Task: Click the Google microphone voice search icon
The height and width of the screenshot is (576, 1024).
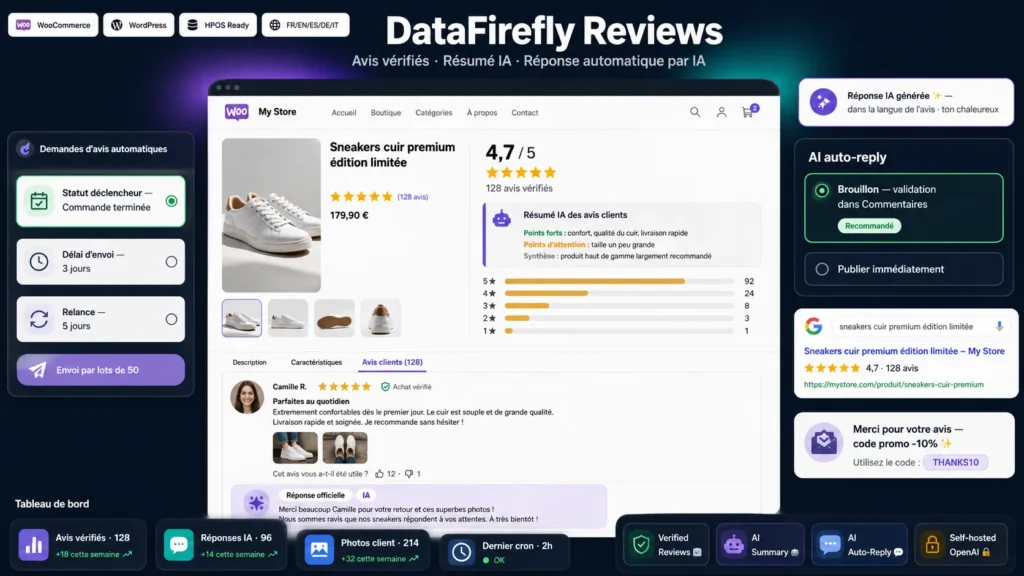Action: pyautogui.click(x=999, y=326)
